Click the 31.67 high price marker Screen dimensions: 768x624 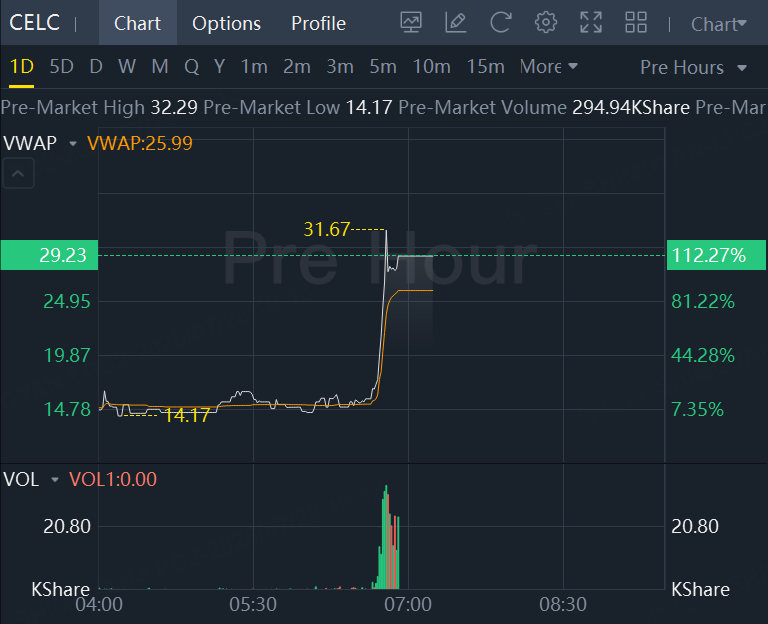[327, 230]
